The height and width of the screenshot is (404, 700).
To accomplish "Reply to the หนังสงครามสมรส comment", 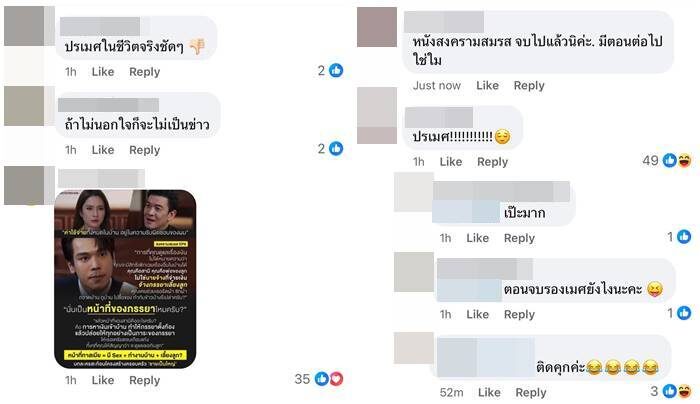I will 529,85.
